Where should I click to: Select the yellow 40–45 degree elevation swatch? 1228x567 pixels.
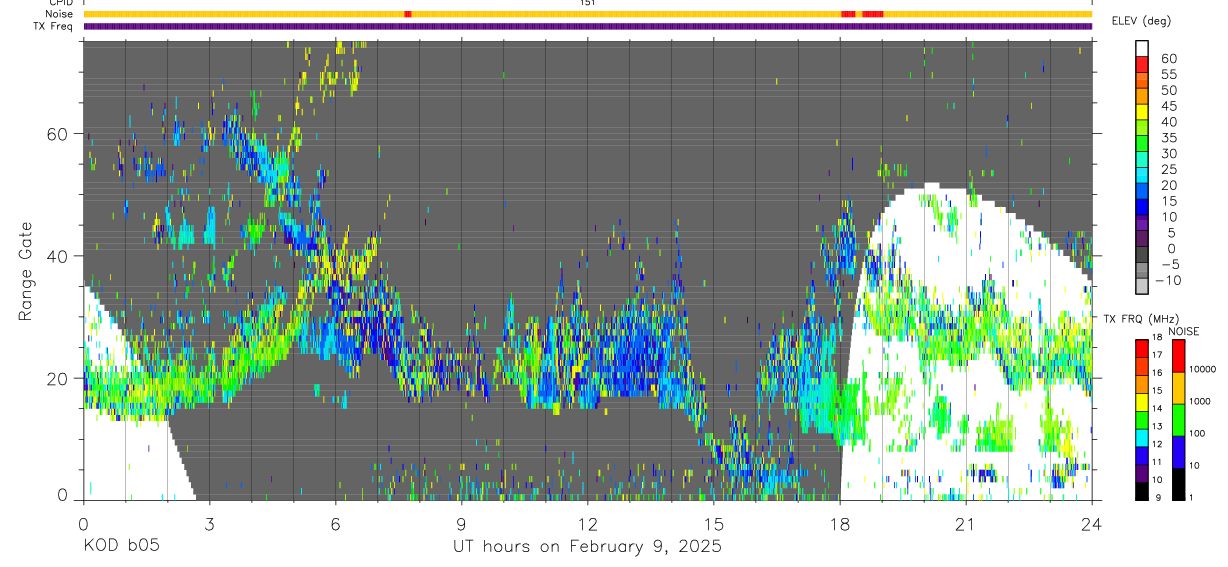coord(1142,113)
